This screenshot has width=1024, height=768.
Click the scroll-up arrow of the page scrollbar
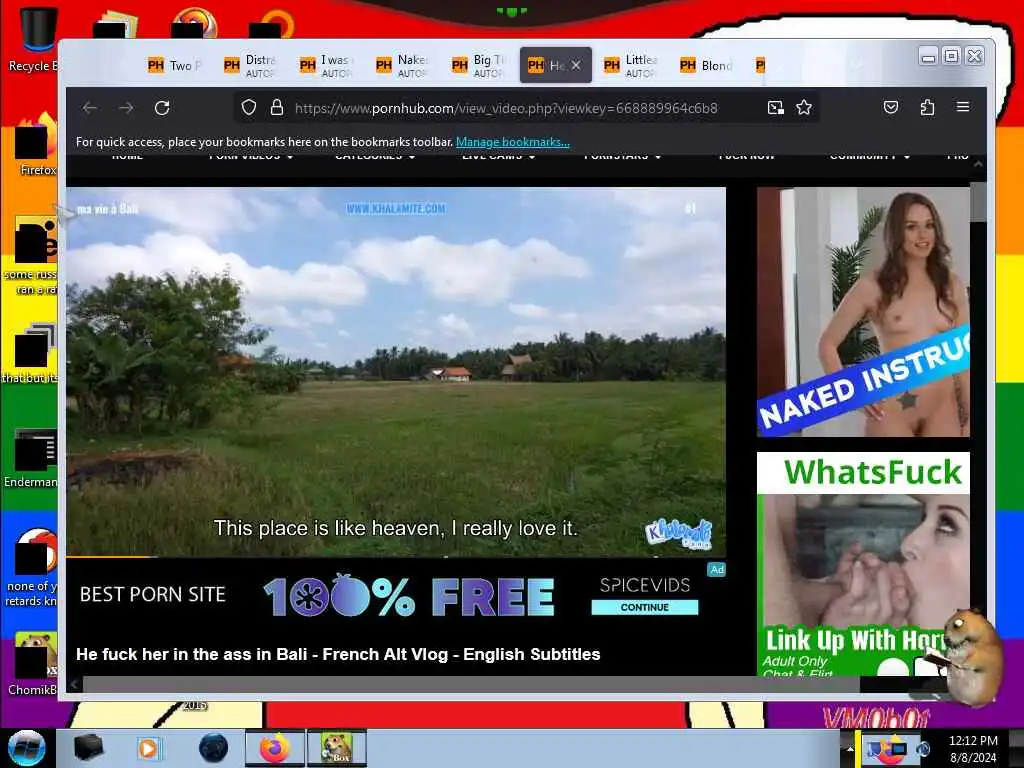(978, 165)
